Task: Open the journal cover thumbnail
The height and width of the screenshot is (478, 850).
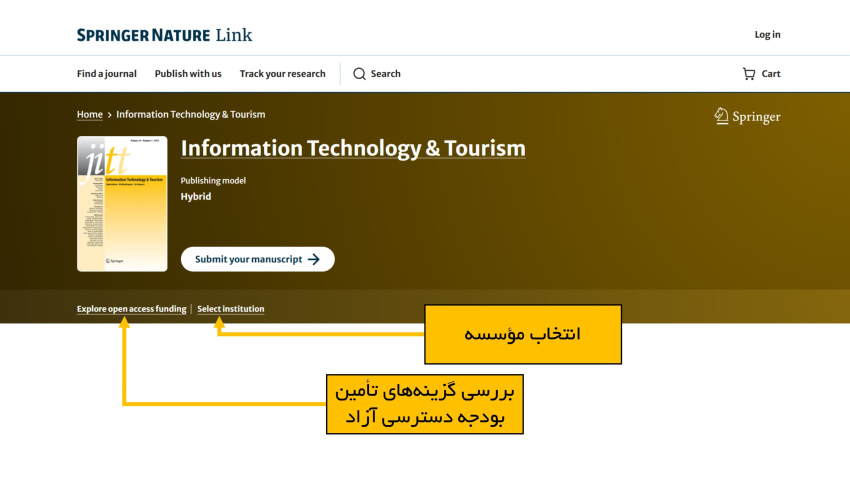Action: point(122,204)
